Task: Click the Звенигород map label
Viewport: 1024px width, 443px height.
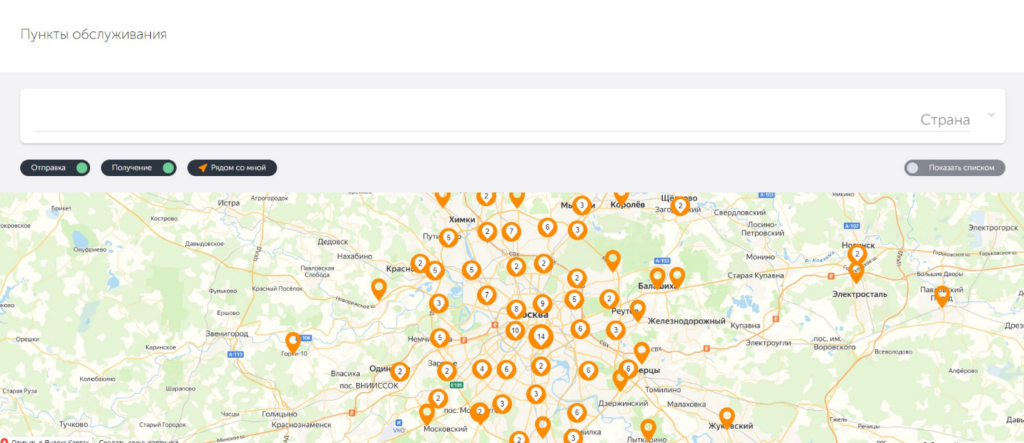Action: 227,333
